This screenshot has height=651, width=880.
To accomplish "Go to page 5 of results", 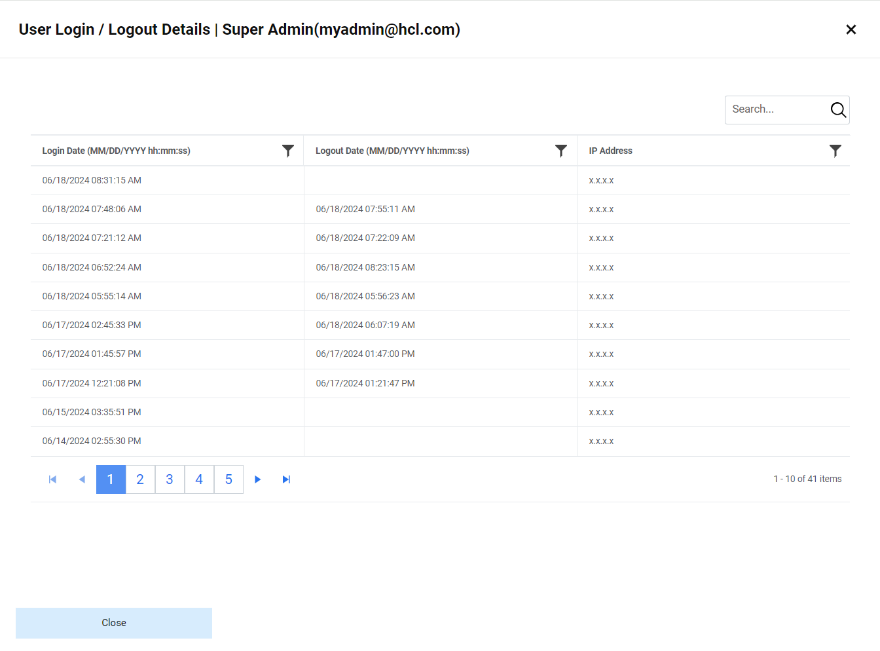I will (228, 480).
